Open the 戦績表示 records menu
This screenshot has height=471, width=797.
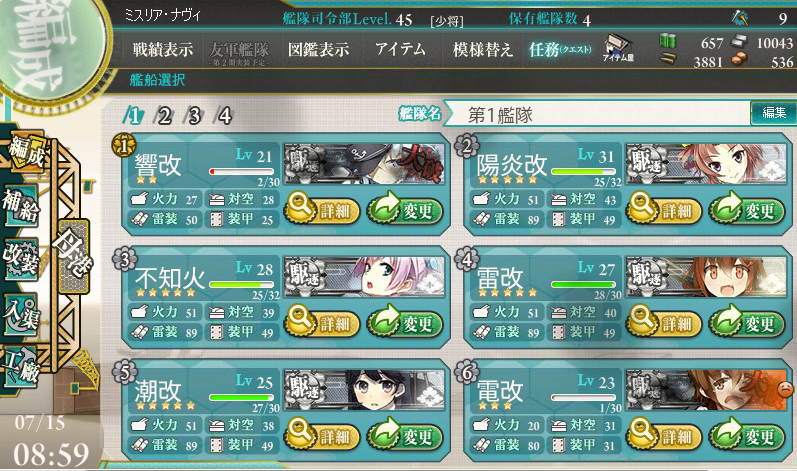(x=163, y=49)
